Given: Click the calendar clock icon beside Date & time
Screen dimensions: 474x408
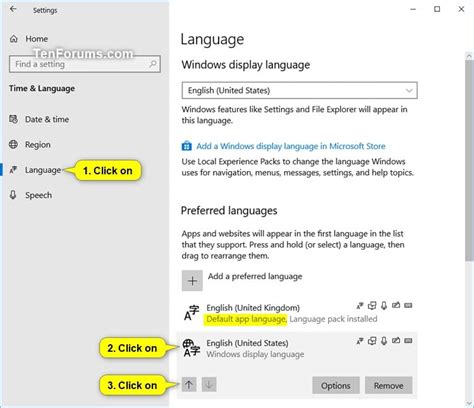Looking at the screenshot, I should (x=13, y=119).
